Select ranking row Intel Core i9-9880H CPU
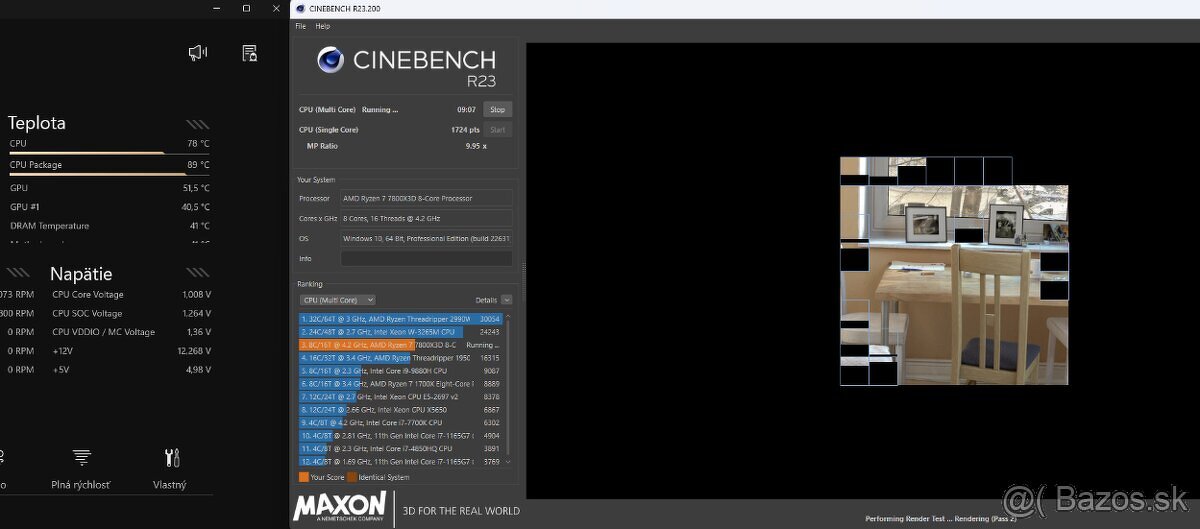Image resolution: width=1200 pixels, height=529 pixels. click(400, 370)
